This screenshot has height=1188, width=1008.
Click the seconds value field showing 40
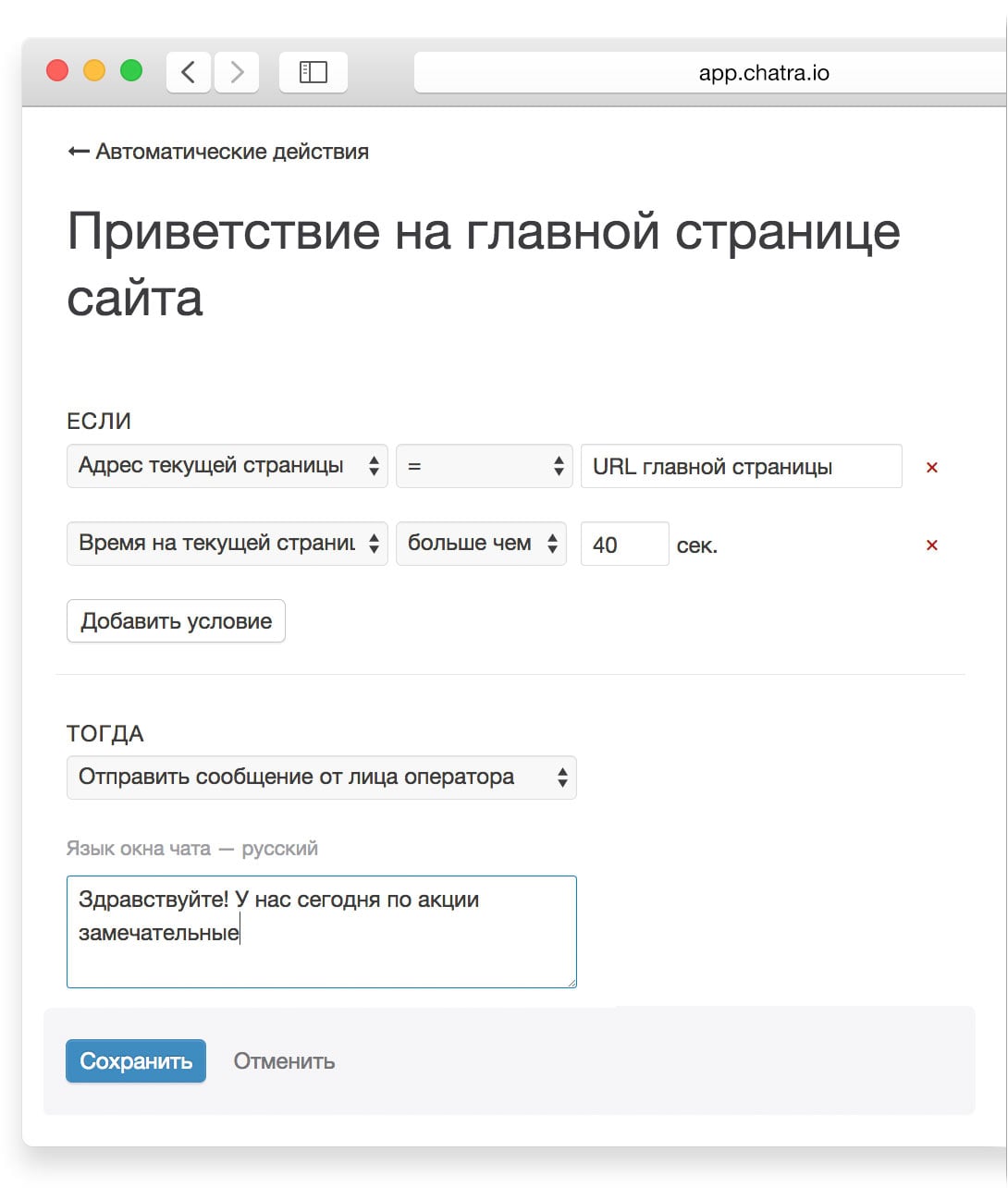pos(624,545)
